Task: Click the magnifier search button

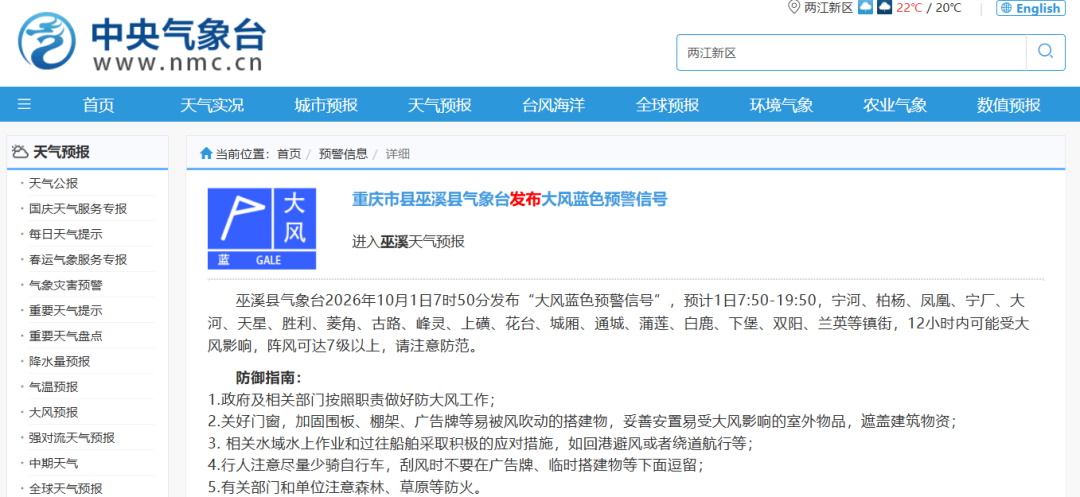Action: (1046, 52)
